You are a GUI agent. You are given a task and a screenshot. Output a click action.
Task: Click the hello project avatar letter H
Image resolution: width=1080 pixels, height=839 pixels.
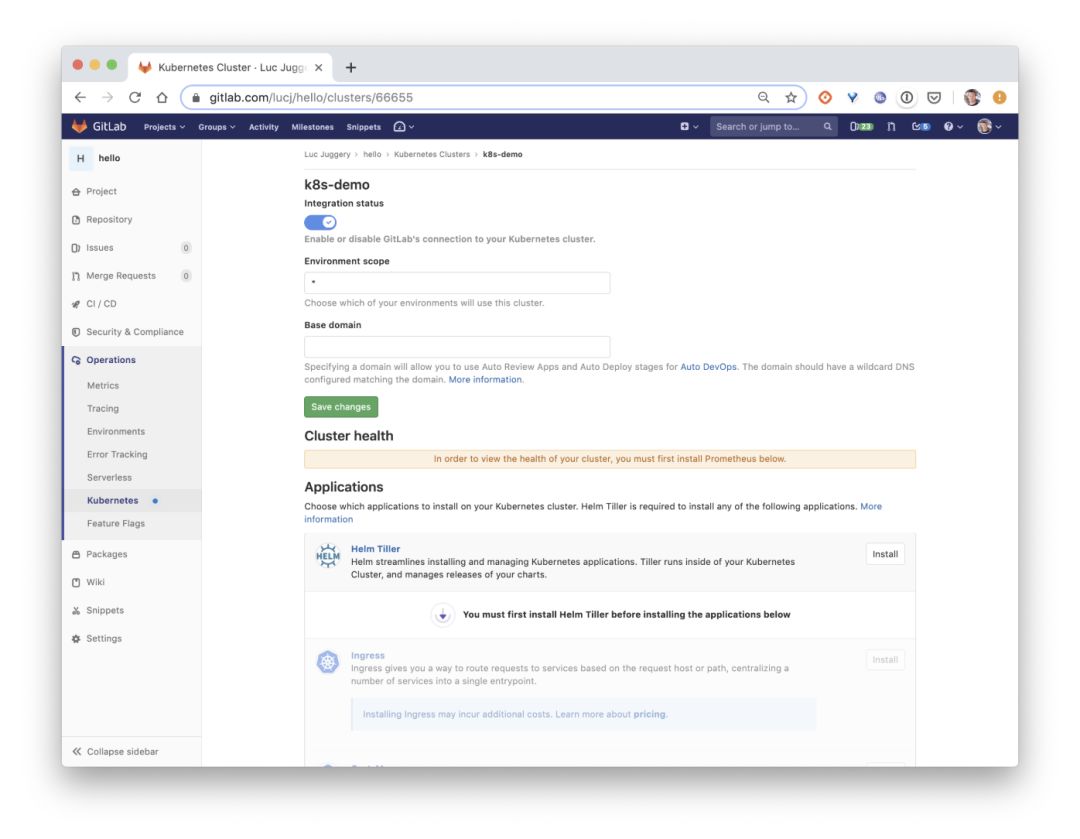[x=81, y=158]
